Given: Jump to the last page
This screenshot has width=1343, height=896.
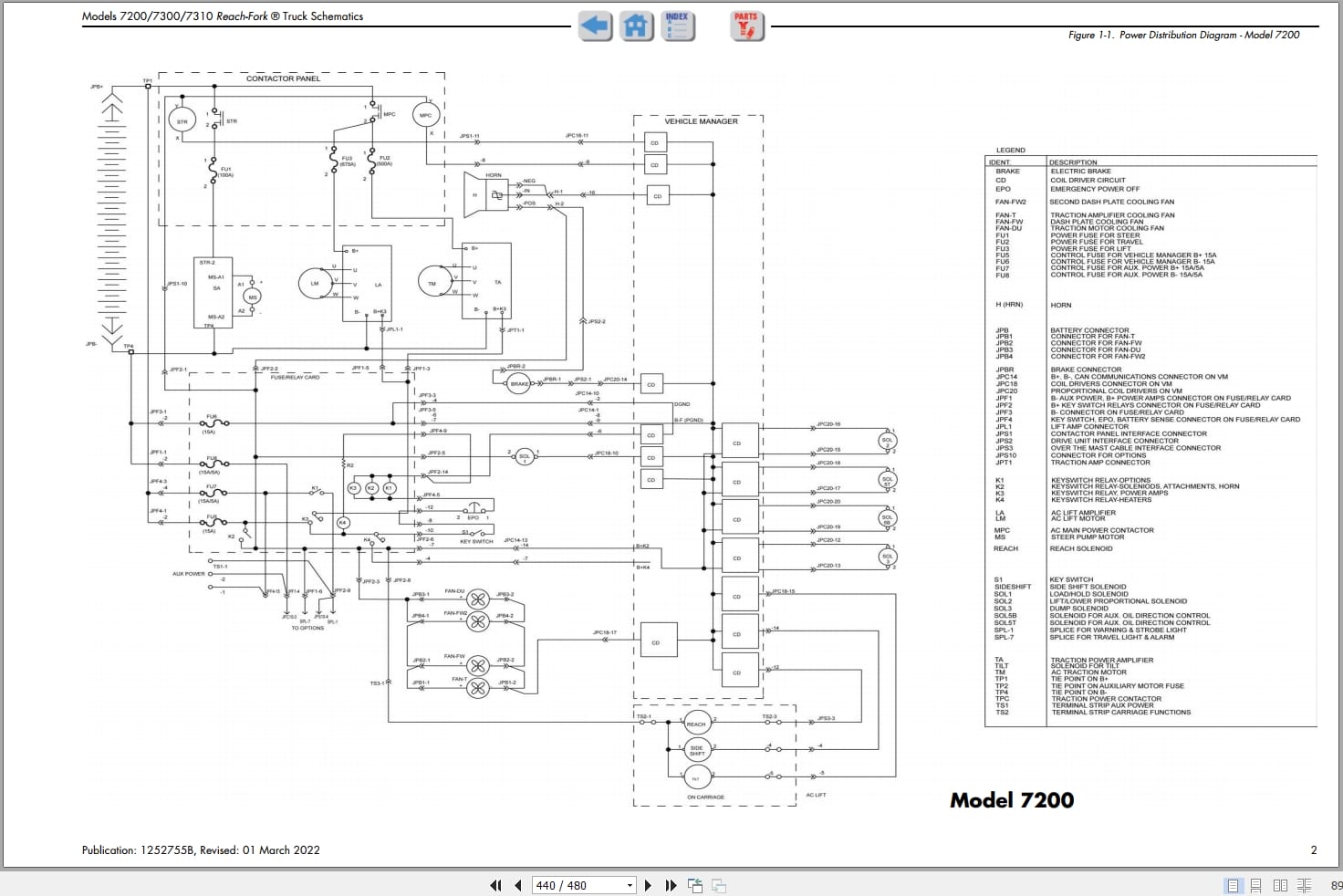Looking at the screenshot, I should point(671,885).
